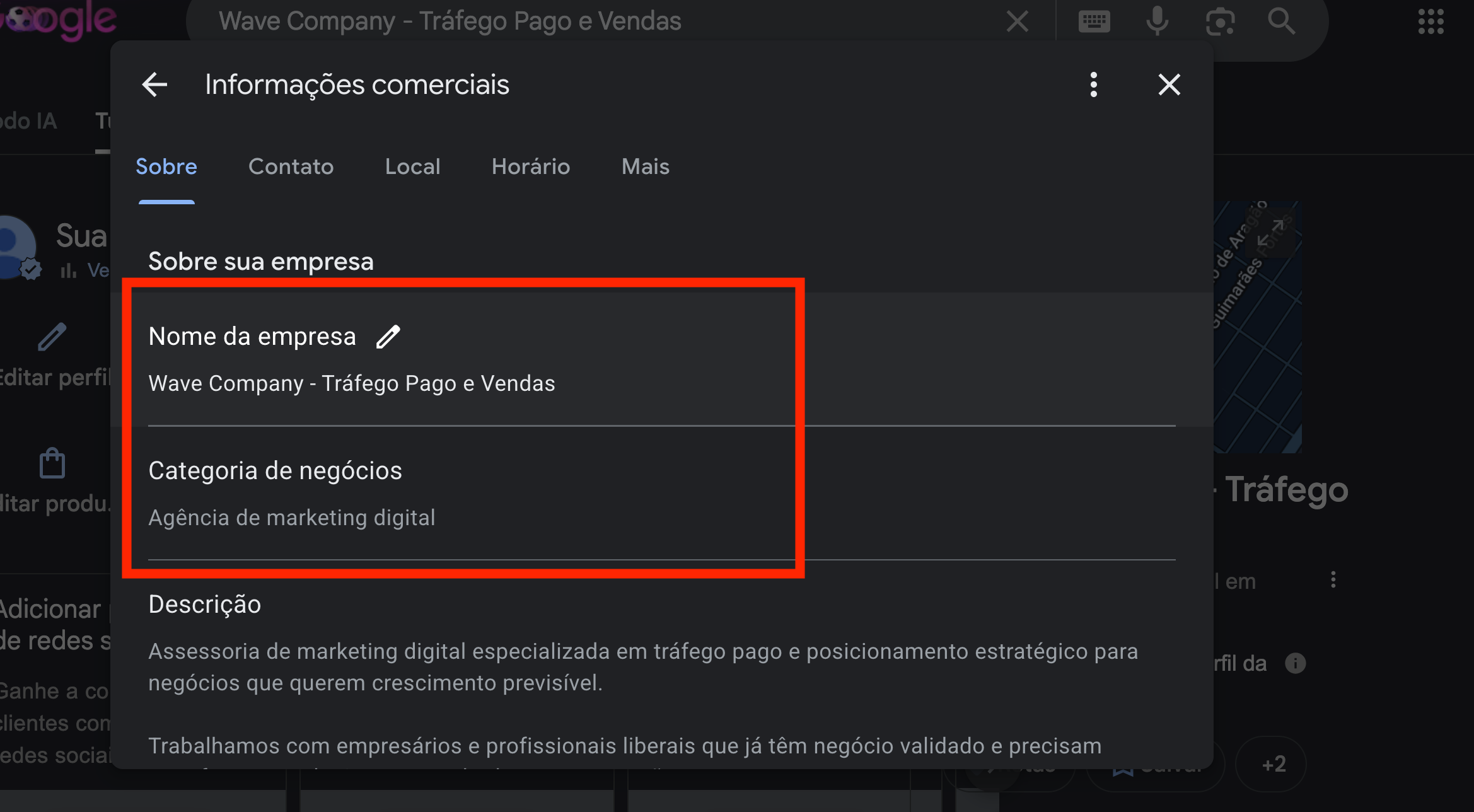
Task: Switch to the Sobre tab
Action: pos(166,166)
